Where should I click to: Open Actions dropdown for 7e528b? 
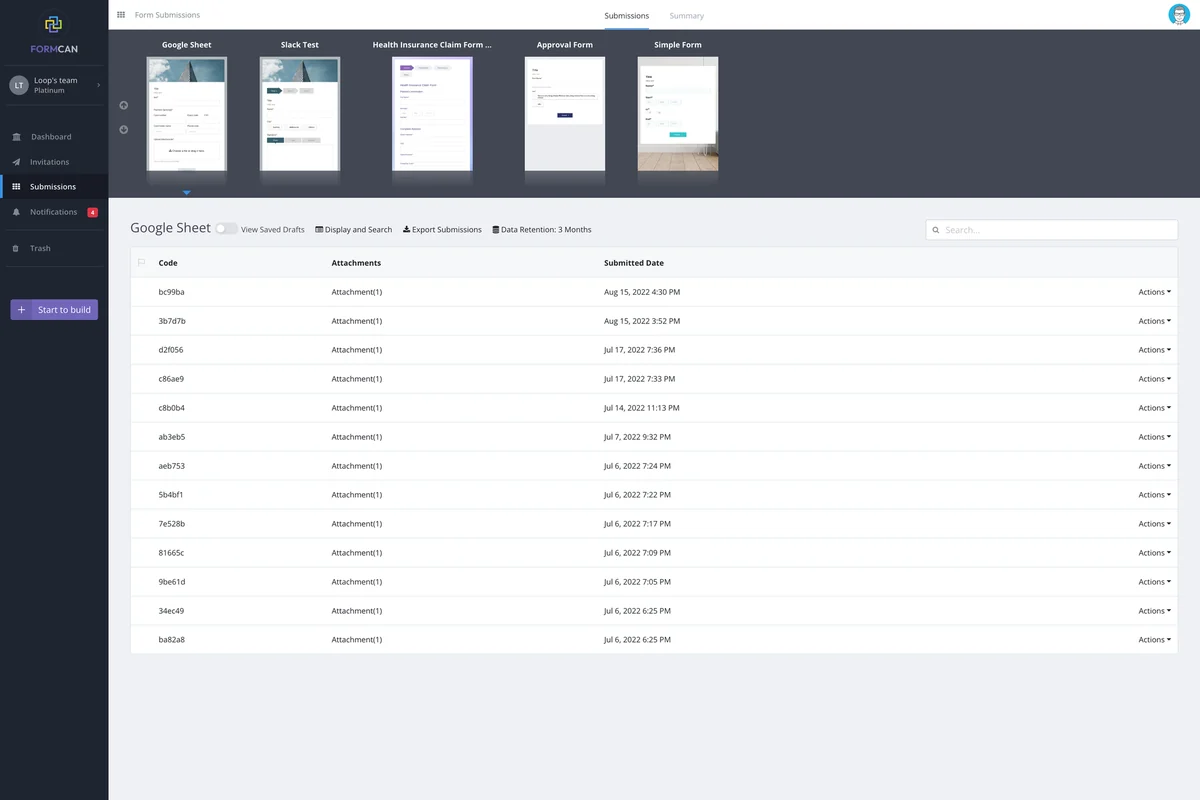(1155, 524)
